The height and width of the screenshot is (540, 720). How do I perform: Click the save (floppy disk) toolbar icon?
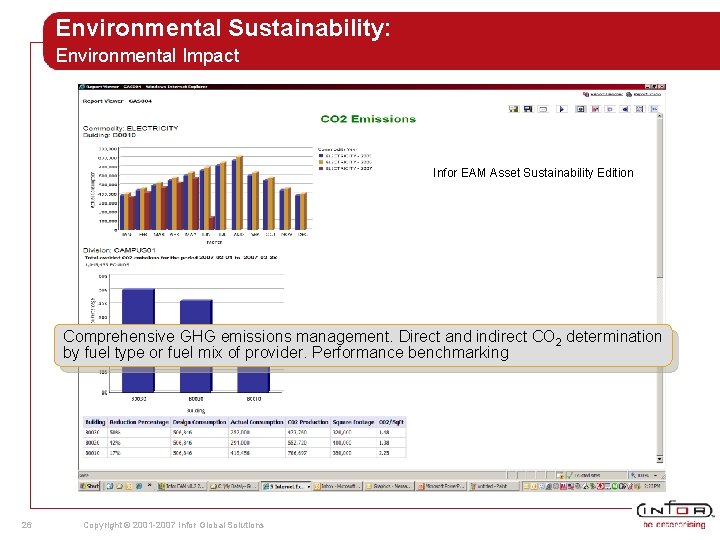pos(528,109)
